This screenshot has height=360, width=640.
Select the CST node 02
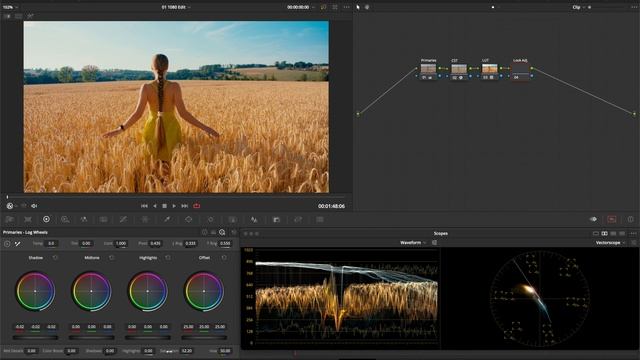tap(459, 71)
